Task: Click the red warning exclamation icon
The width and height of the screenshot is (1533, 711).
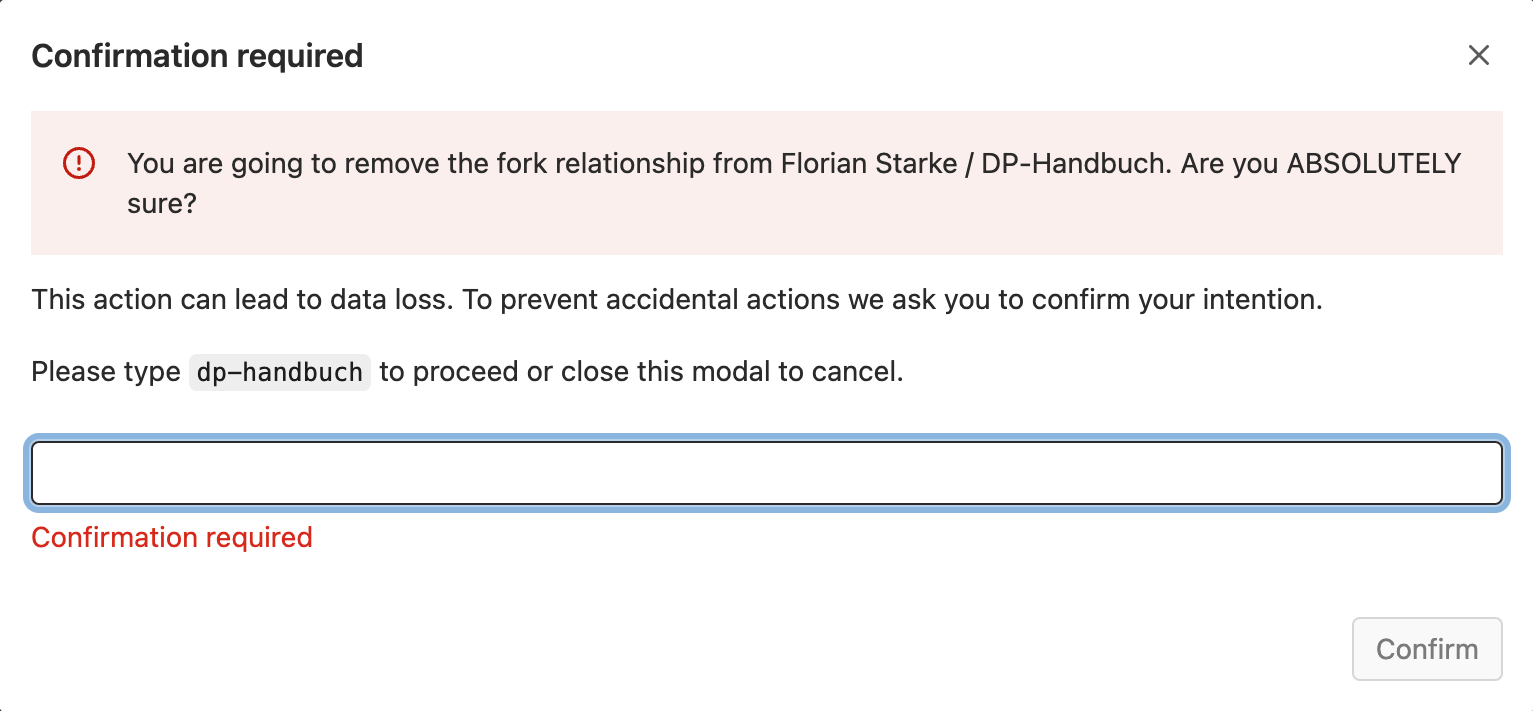Action: [x=78, y=163]
